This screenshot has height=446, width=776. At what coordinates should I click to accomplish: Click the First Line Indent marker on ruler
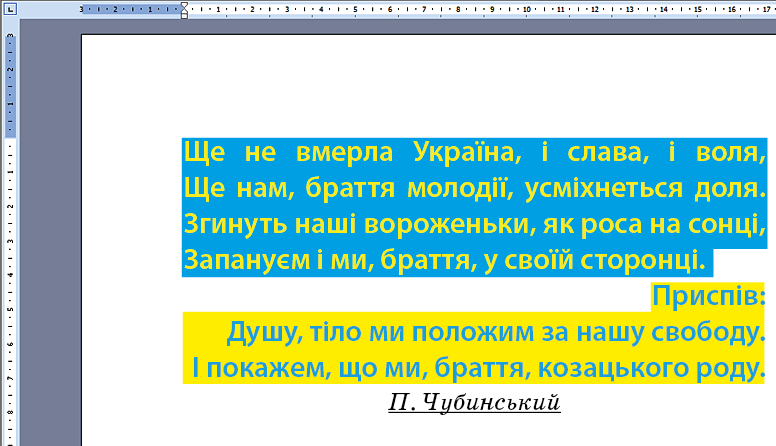pyautogui.click(x=183, y=4)
